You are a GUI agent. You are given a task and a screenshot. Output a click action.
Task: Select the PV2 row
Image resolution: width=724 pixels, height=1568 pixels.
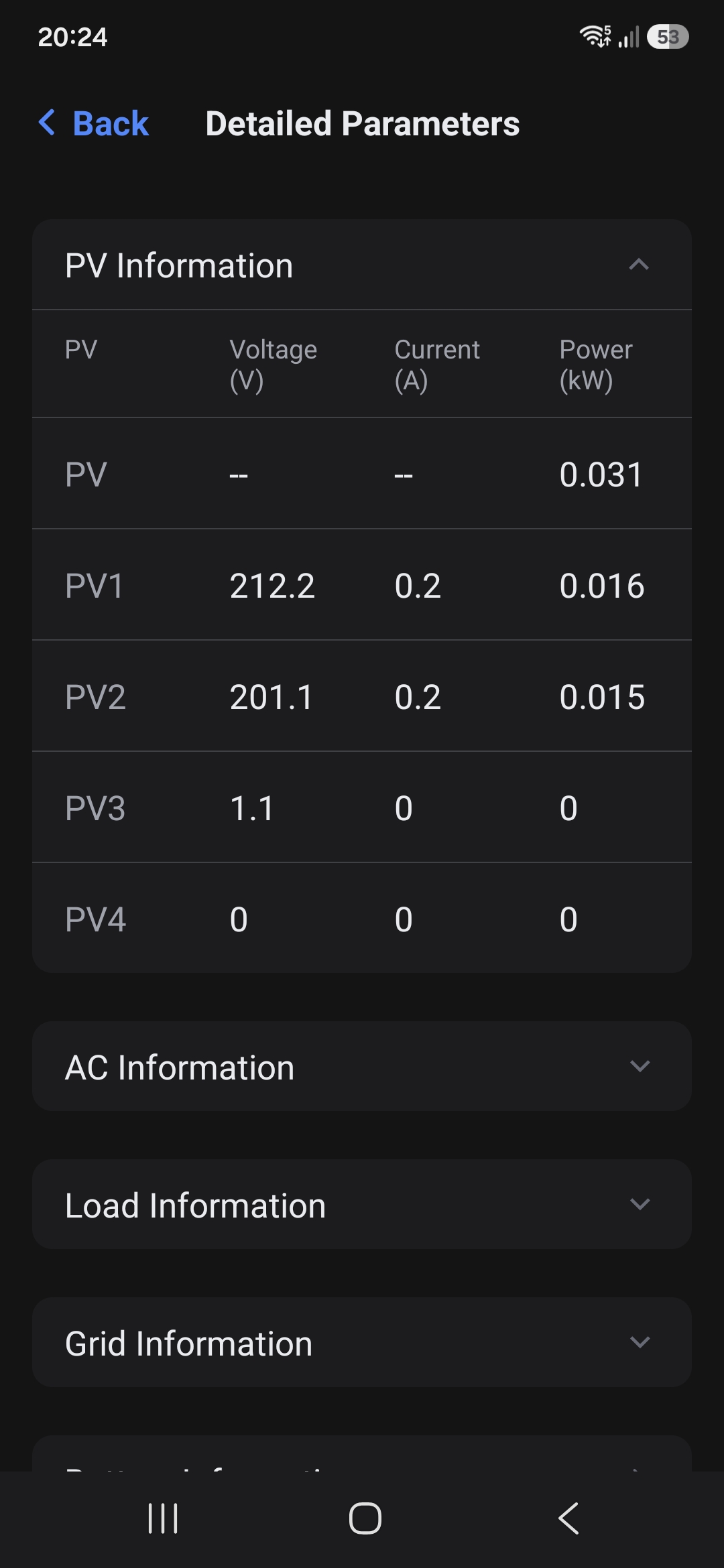click(x=362, y=696)
